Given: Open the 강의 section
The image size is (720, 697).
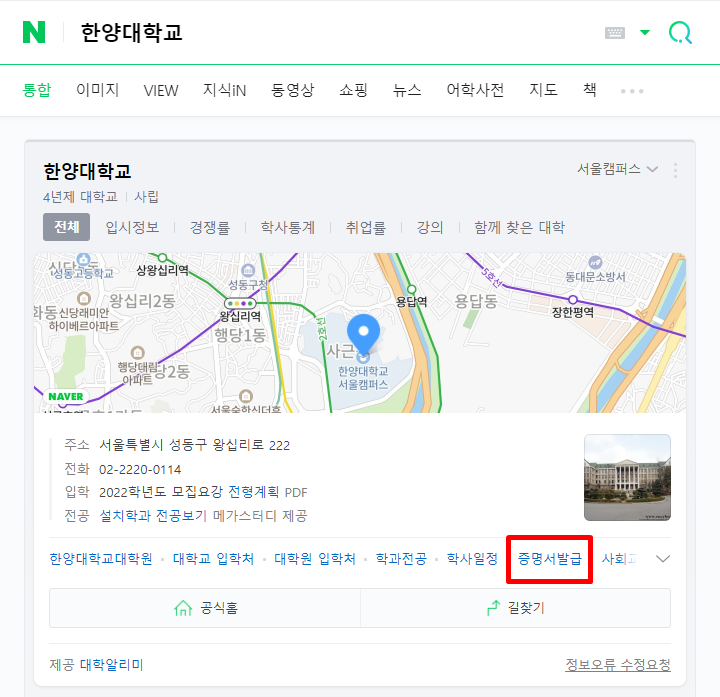Looking at the screenshot, I should click(430, 227).
